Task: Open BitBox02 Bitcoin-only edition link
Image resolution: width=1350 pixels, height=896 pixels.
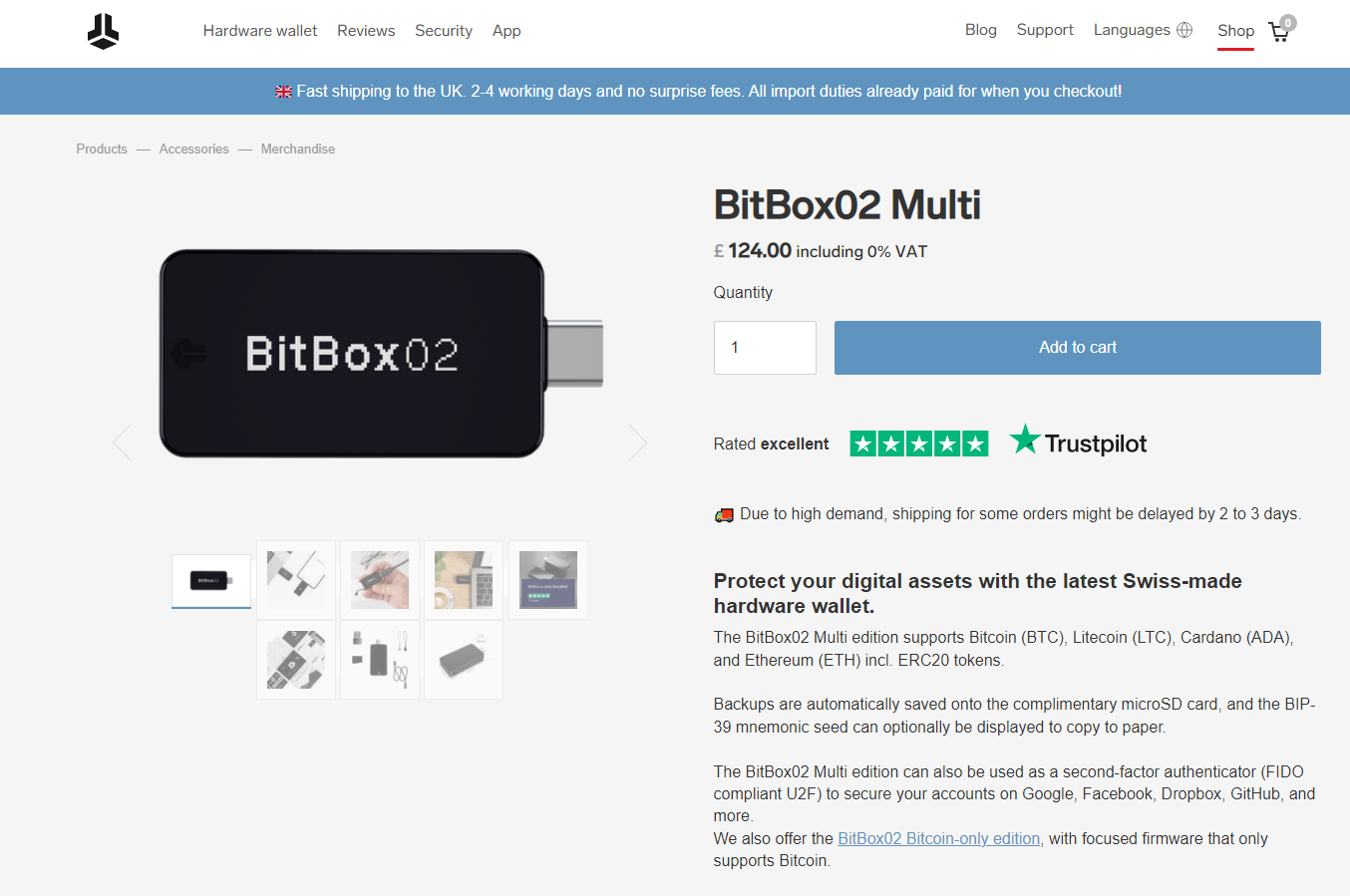Action: [939, 839]
